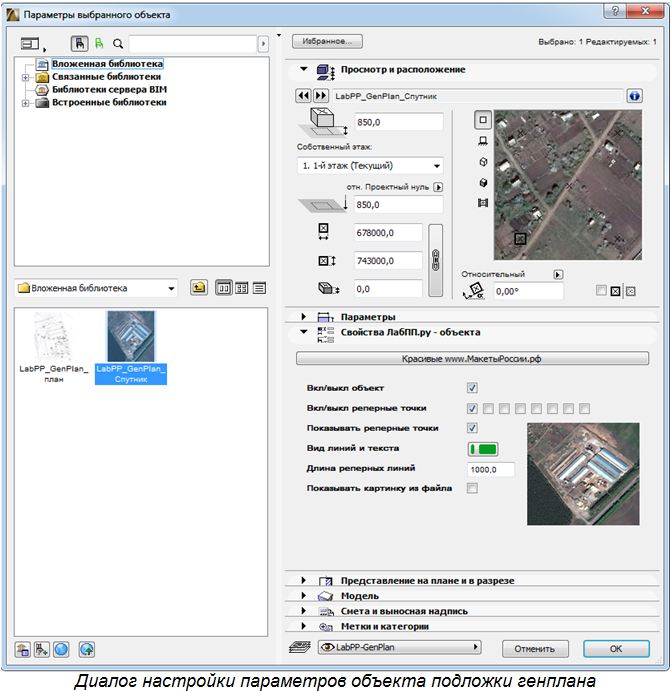
Task: Collapse 'Просмотр и расположение' section
Action: 304,69
